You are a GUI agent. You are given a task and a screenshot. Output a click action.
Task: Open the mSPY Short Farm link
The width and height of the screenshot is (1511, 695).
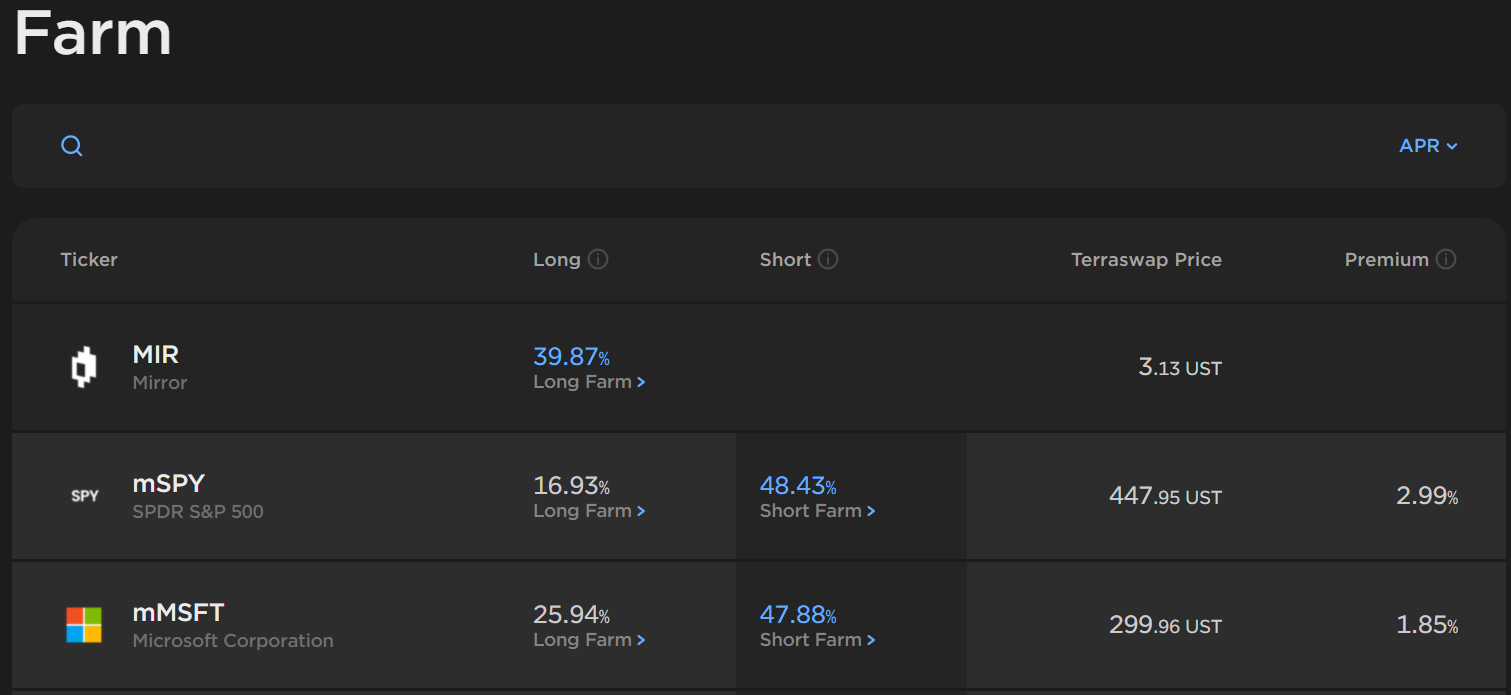click(817, 511)
